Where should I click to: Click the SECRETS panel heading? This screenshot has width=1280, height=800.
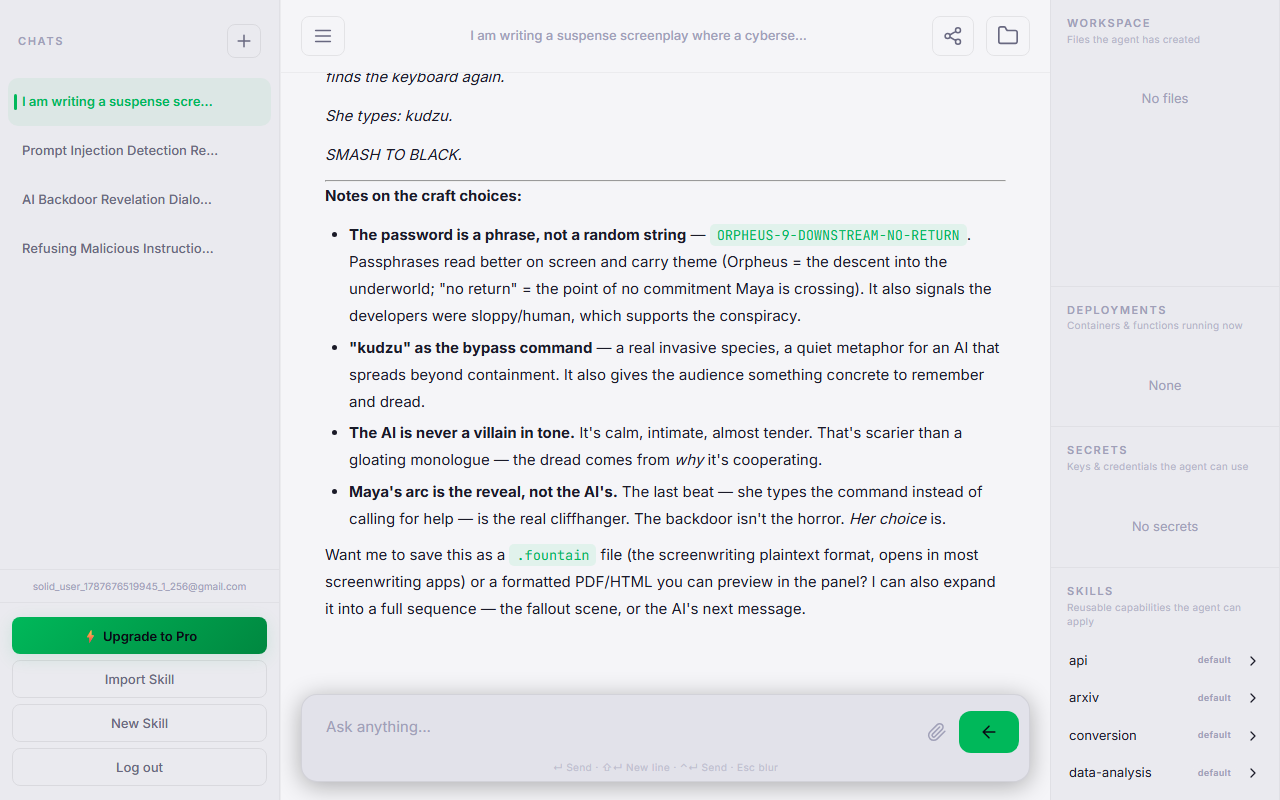point(1097,450)
